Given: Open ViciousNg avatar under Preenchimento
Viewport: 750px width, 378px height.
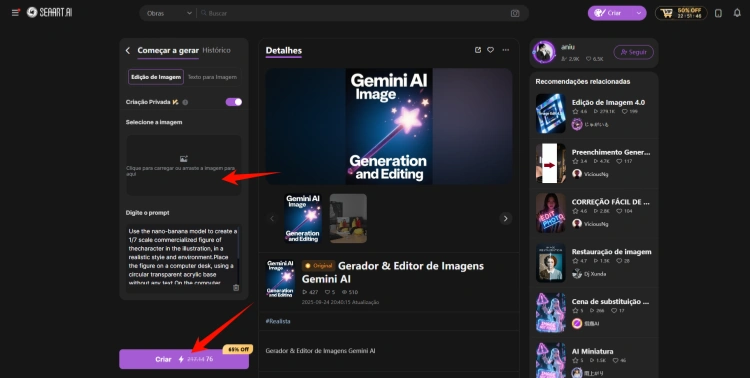Looking at the screenshot, I should tap(577, 174).
